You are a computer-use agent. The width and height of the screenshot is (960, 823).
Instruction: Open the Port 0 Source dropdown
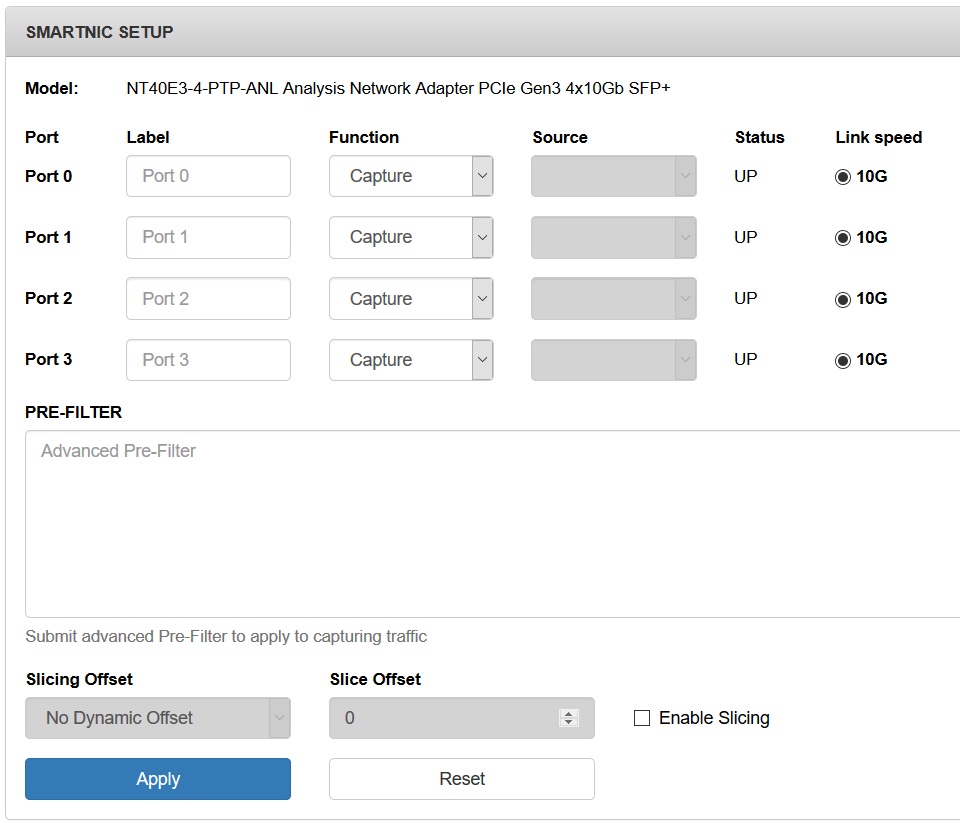click(613, 176)
